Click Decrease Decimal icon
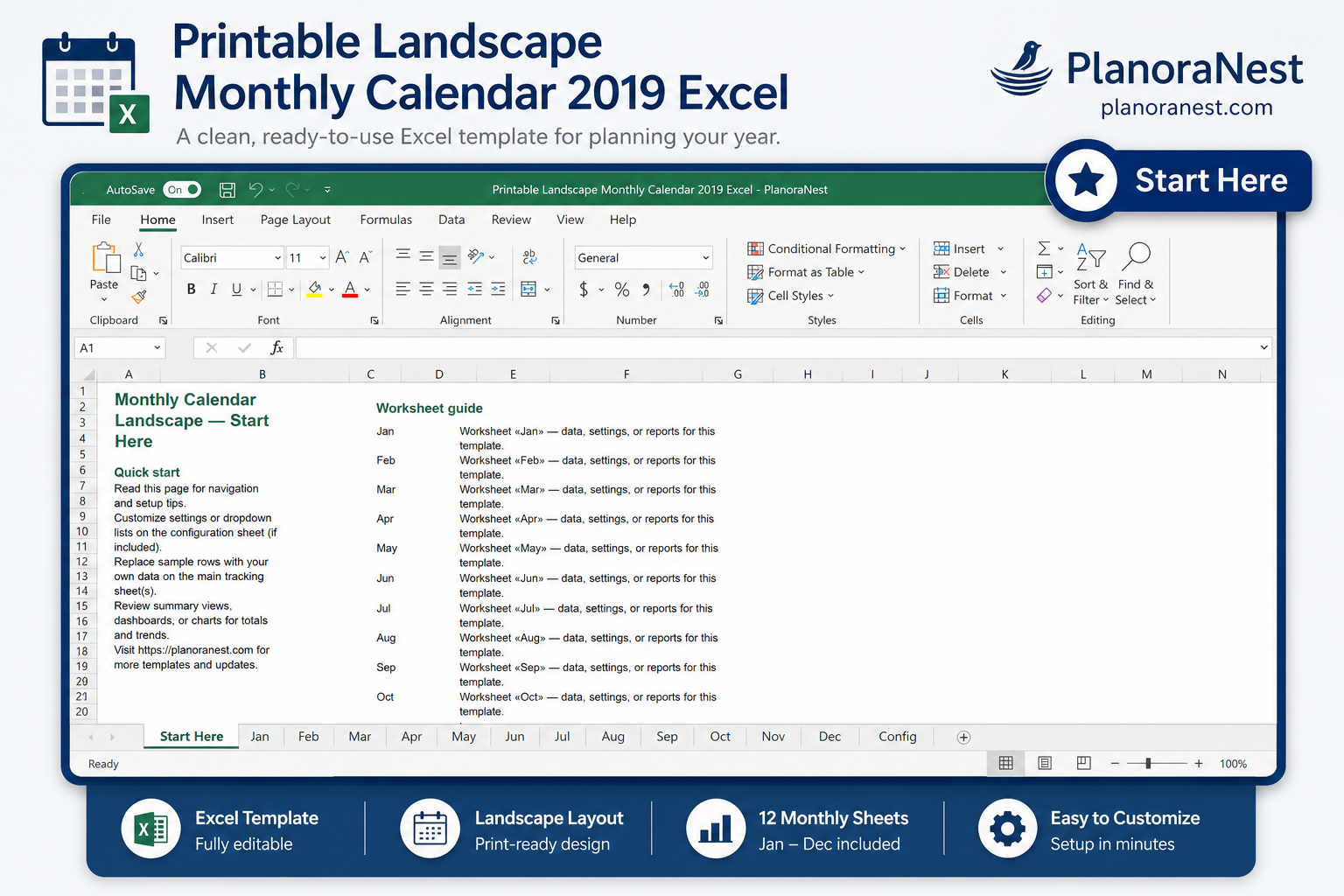 click(x=702, y=290)
